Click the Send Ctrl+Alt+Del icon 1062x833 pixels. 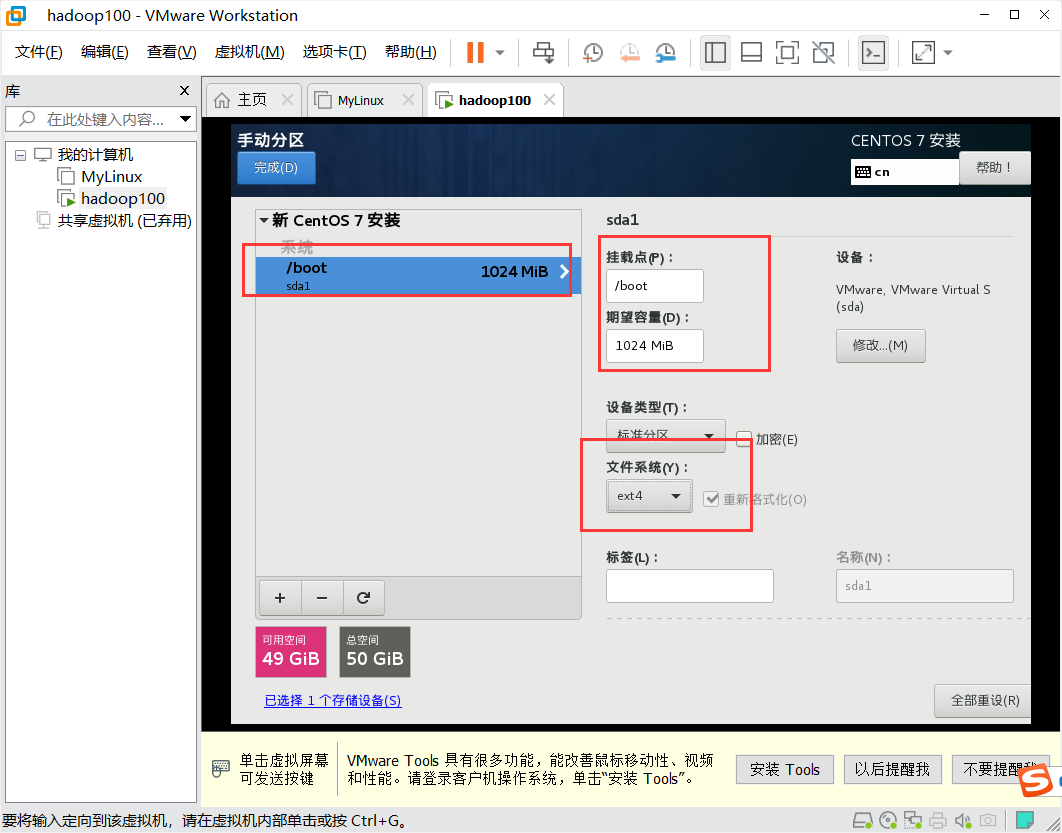[x=543, y=53]
